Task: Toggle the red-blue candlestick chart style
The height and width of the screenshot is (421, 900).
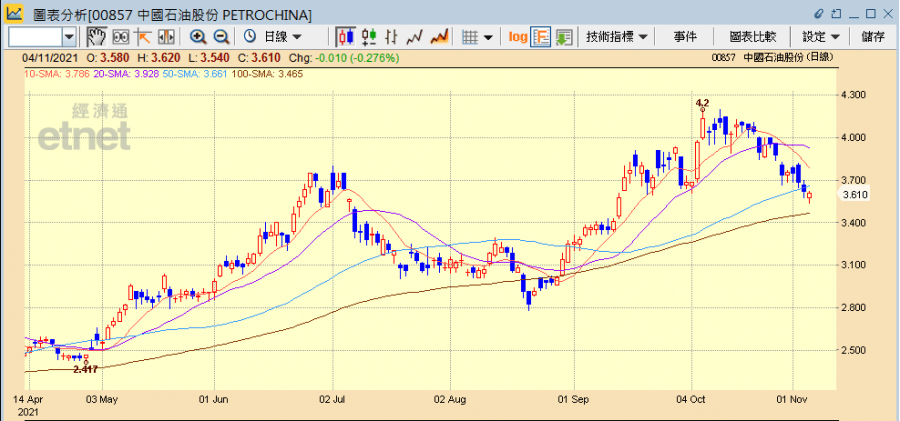Action: click(347, 37)
